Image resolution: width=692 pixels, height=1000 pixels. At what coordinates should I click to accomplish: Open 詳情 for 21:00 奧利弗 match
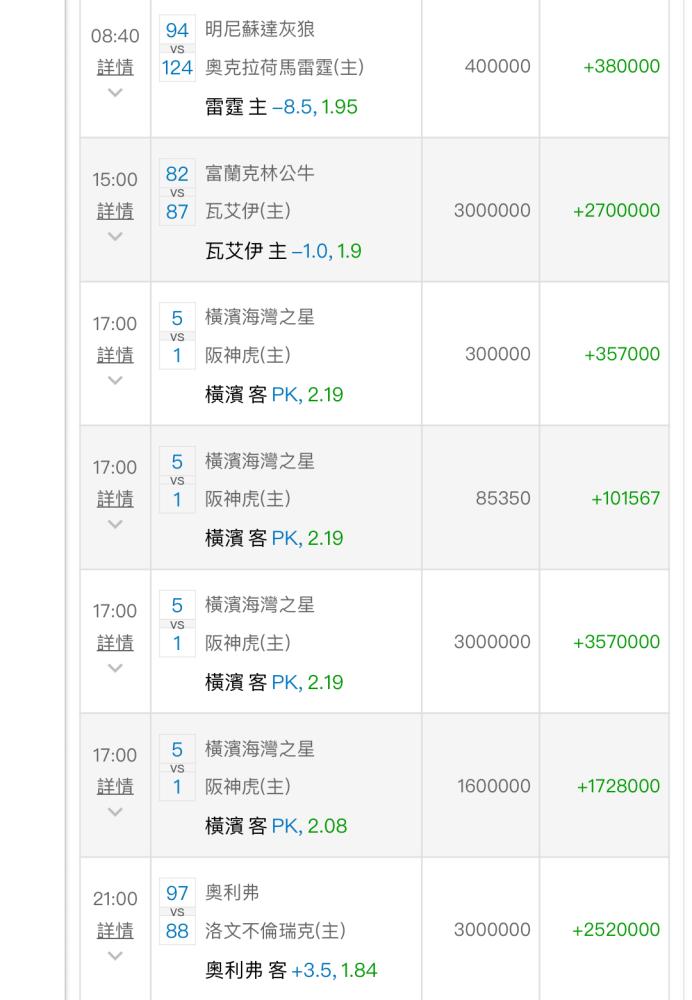point(115,931)
